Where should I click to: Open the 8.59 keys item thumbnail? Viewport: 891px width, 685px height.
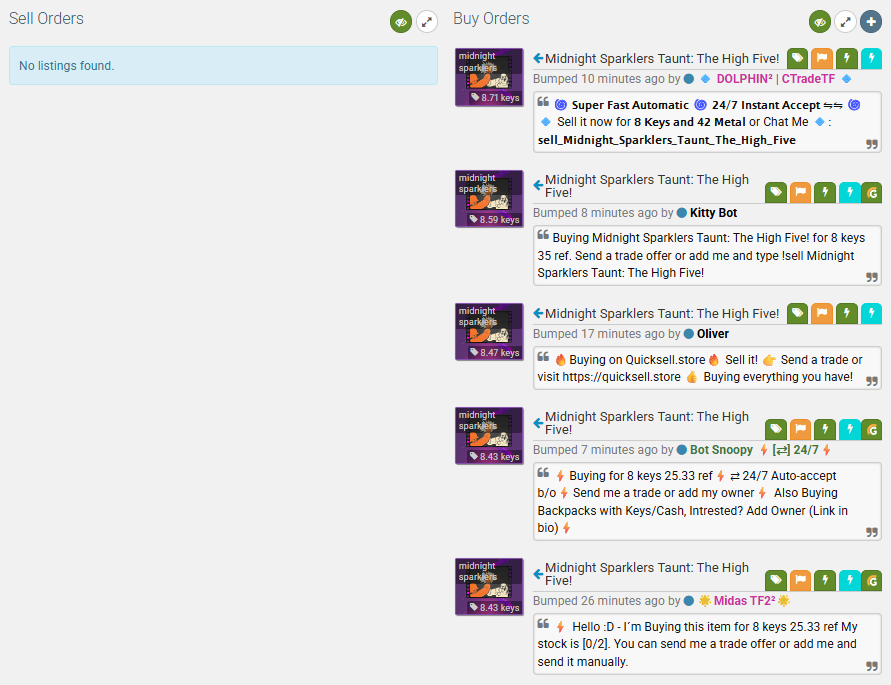[489, 199]
